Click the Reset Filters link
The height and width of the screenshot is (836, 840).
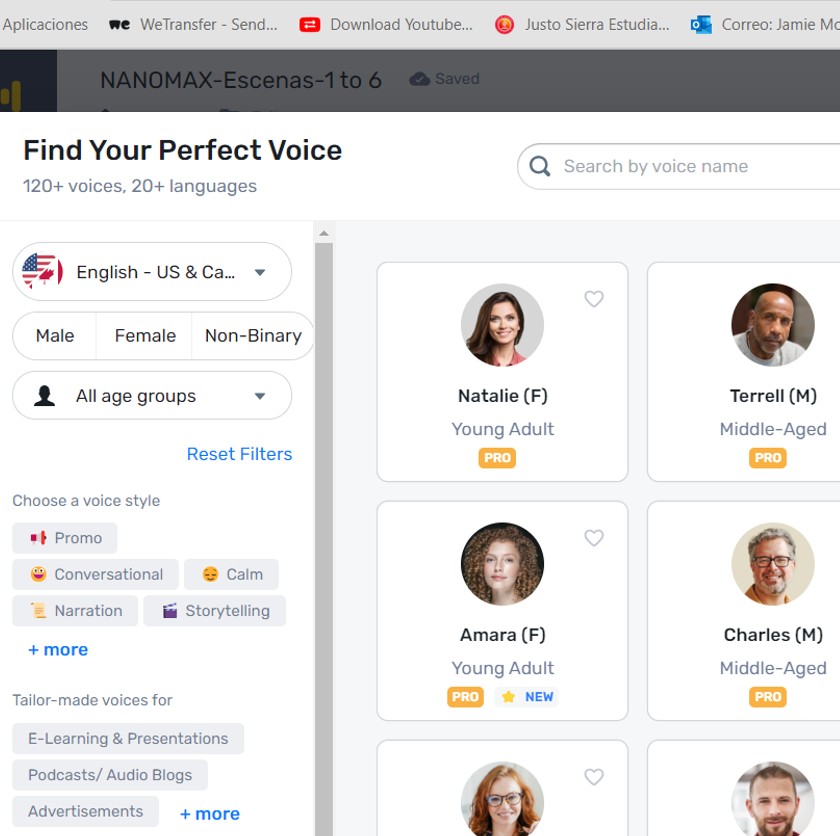point(239,454)
